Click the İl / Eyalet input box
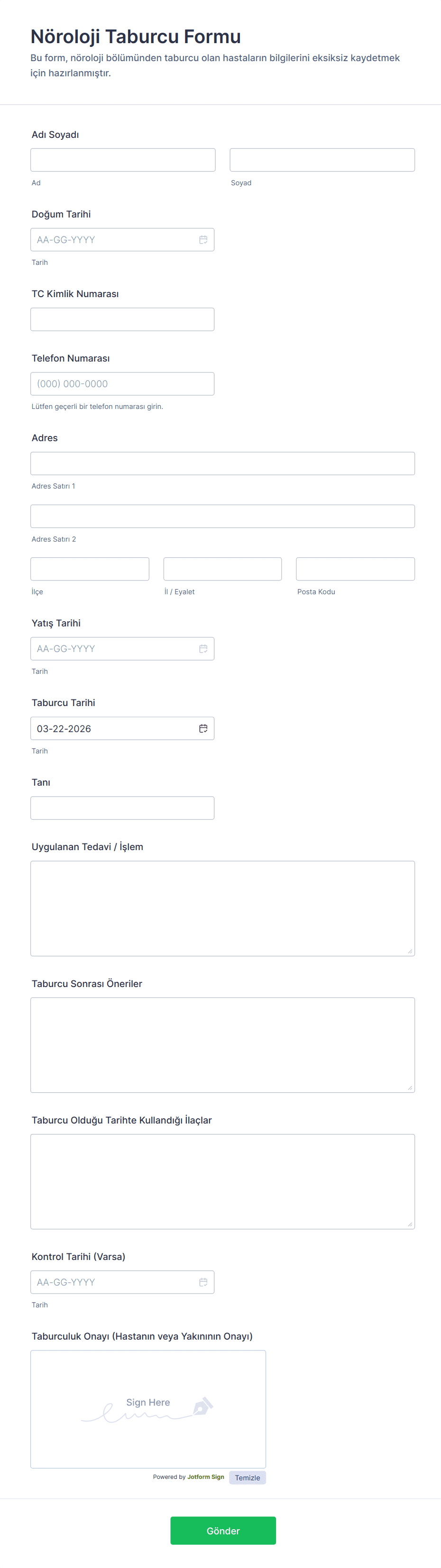 [x=222, y=569]
